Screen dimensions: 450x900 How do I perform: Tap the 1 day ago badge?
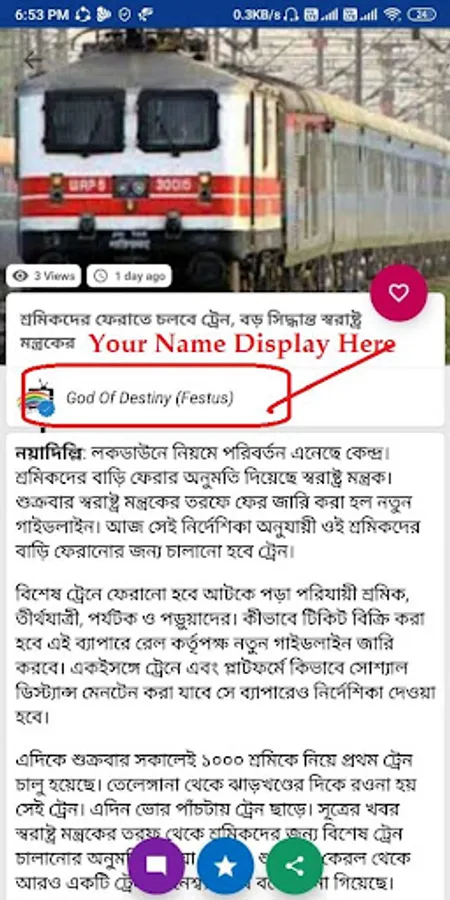129,276
